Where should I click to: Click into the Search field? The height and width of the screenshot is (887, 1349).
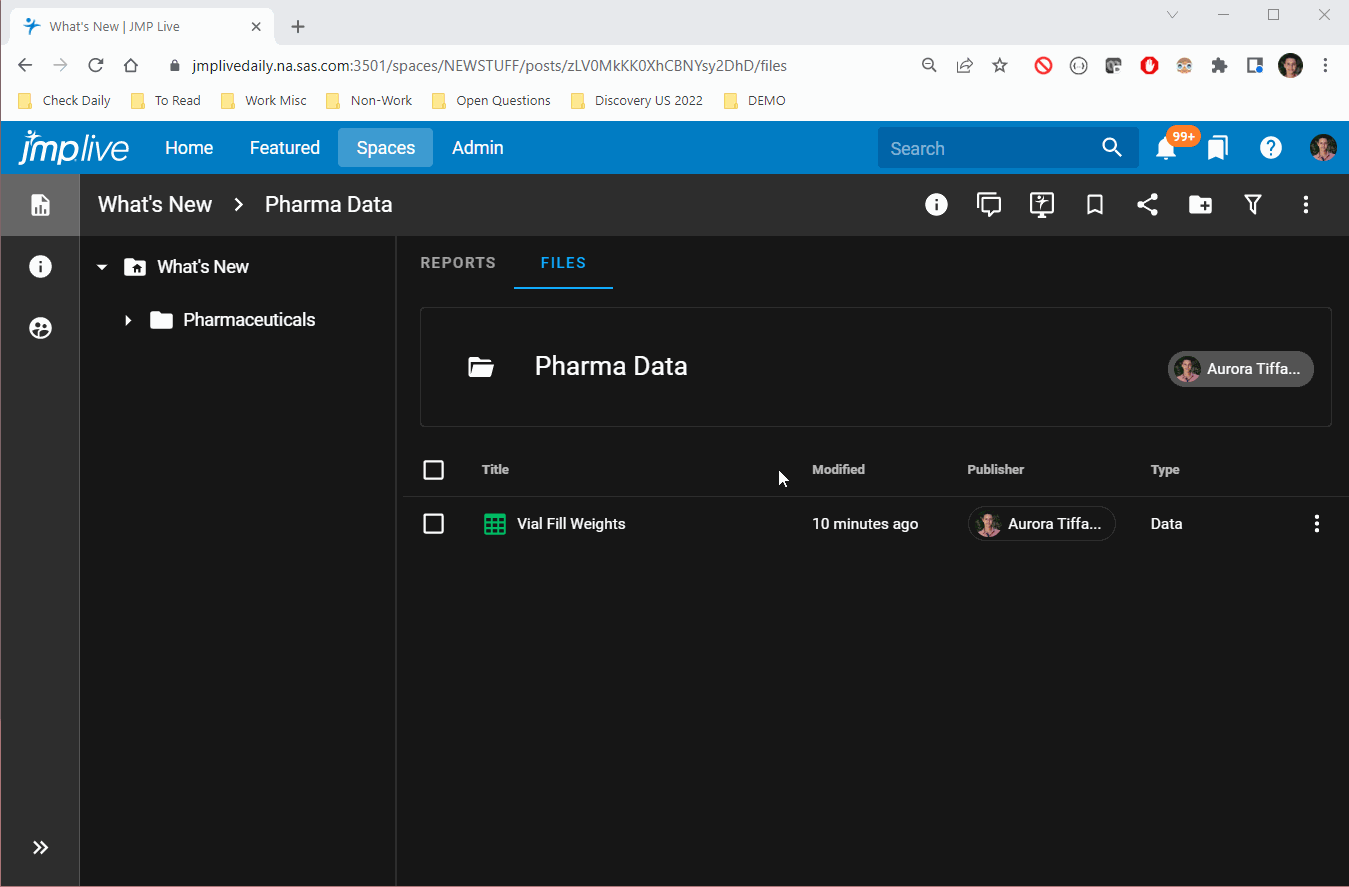click(x=990, y=149)
